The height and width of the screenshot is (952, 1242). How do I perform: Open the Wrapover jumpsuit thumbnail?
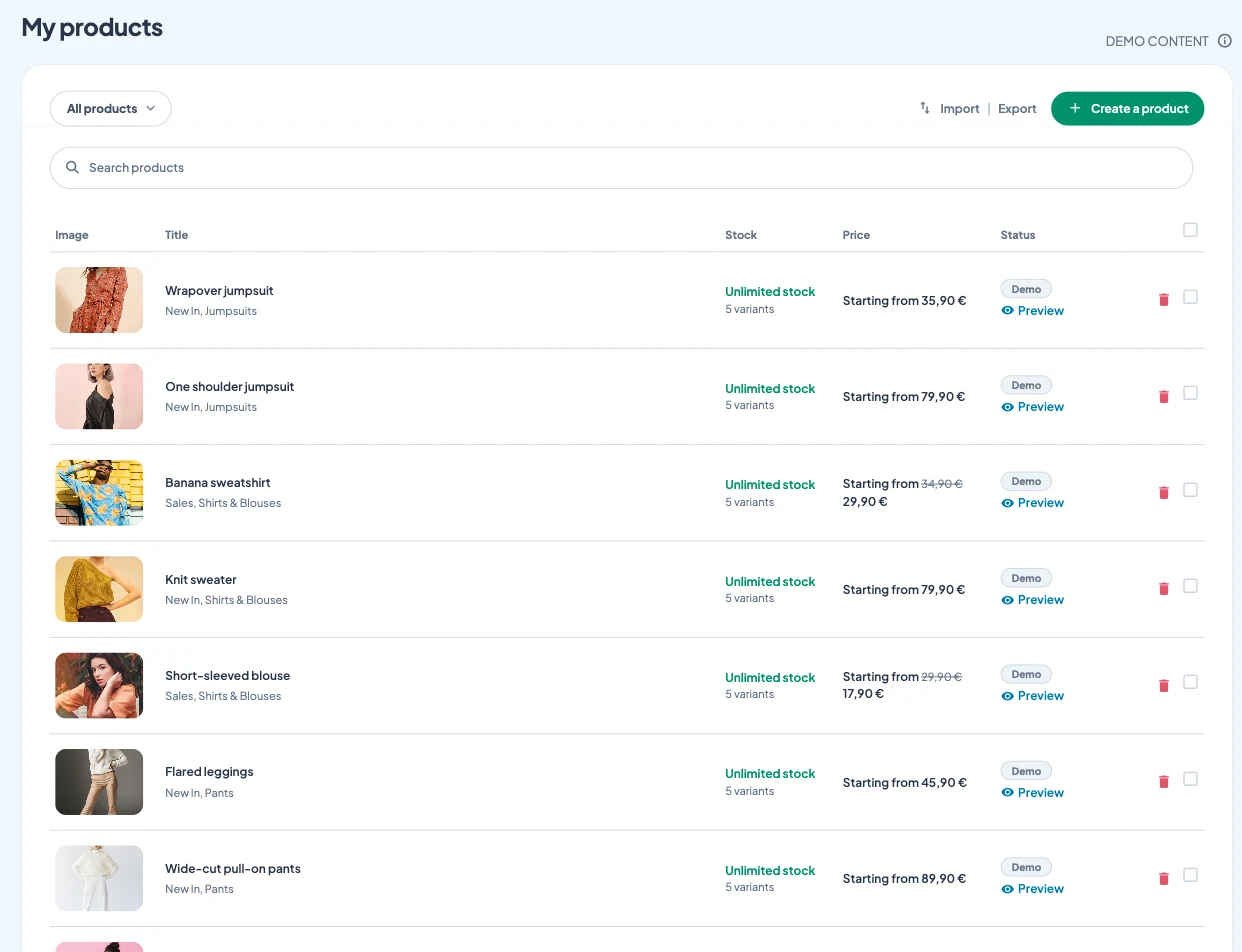tap(99, 300)
